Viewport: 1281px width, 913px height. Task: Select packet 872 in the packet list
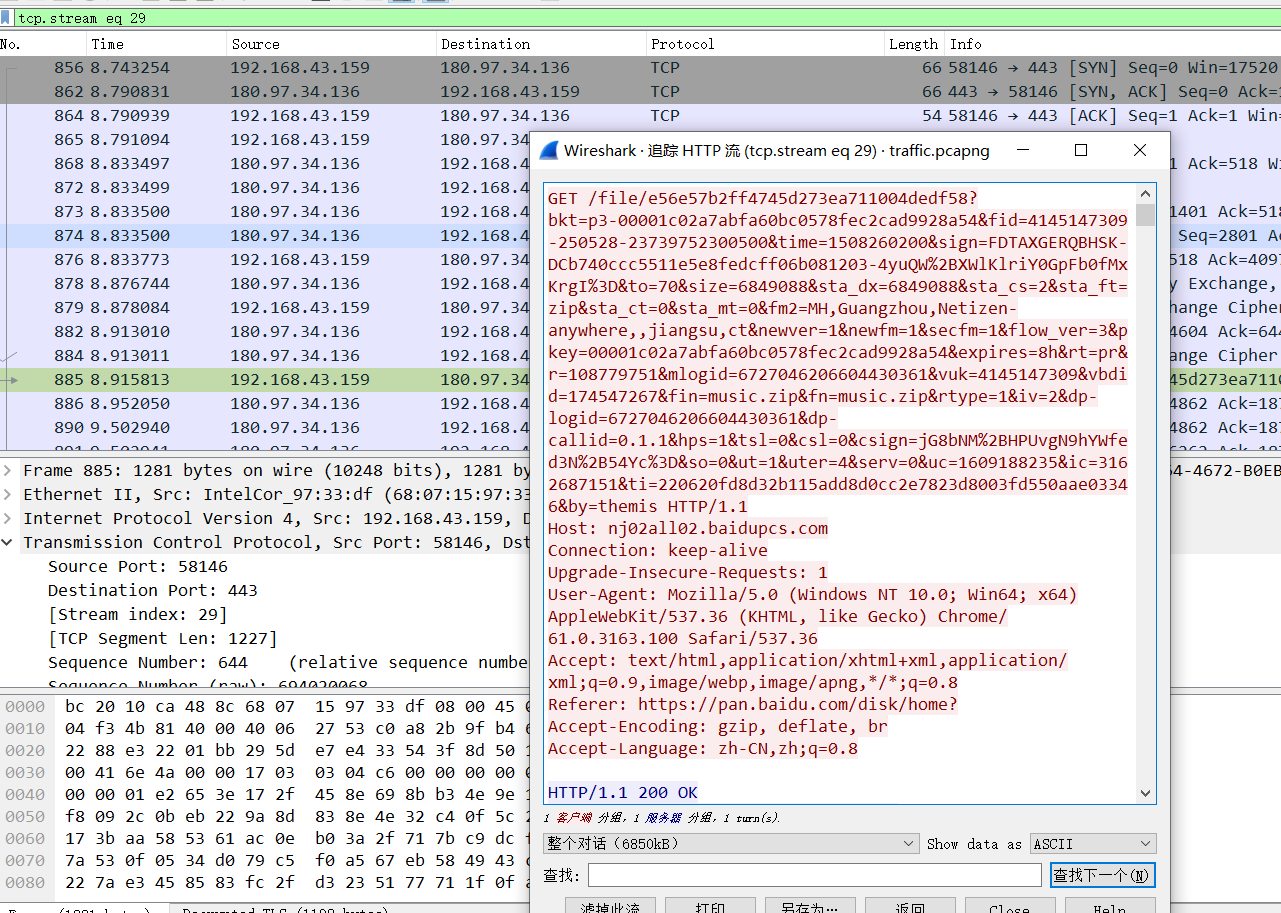(x=265, y=188)
